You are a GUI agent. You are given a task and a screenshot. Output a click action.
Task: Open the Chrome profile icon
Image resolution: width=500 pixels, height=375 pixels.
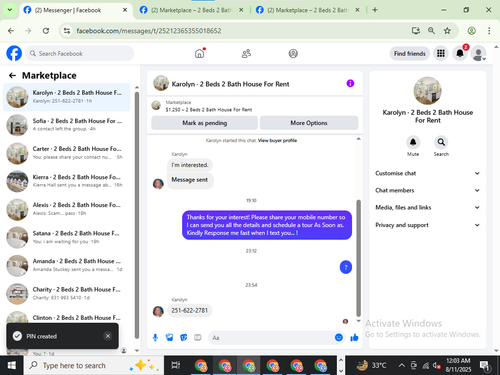(471, 31)
